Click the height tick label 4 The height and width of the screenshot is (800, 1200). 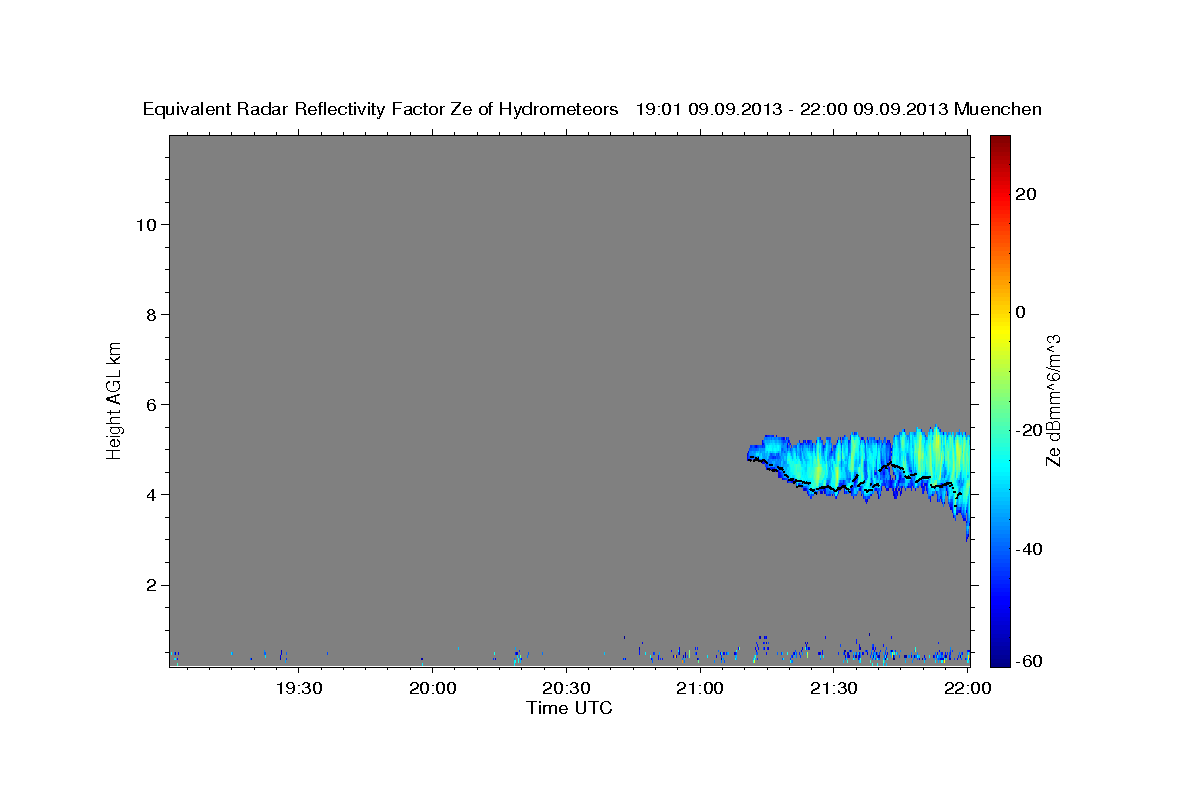tap(150, 495)
